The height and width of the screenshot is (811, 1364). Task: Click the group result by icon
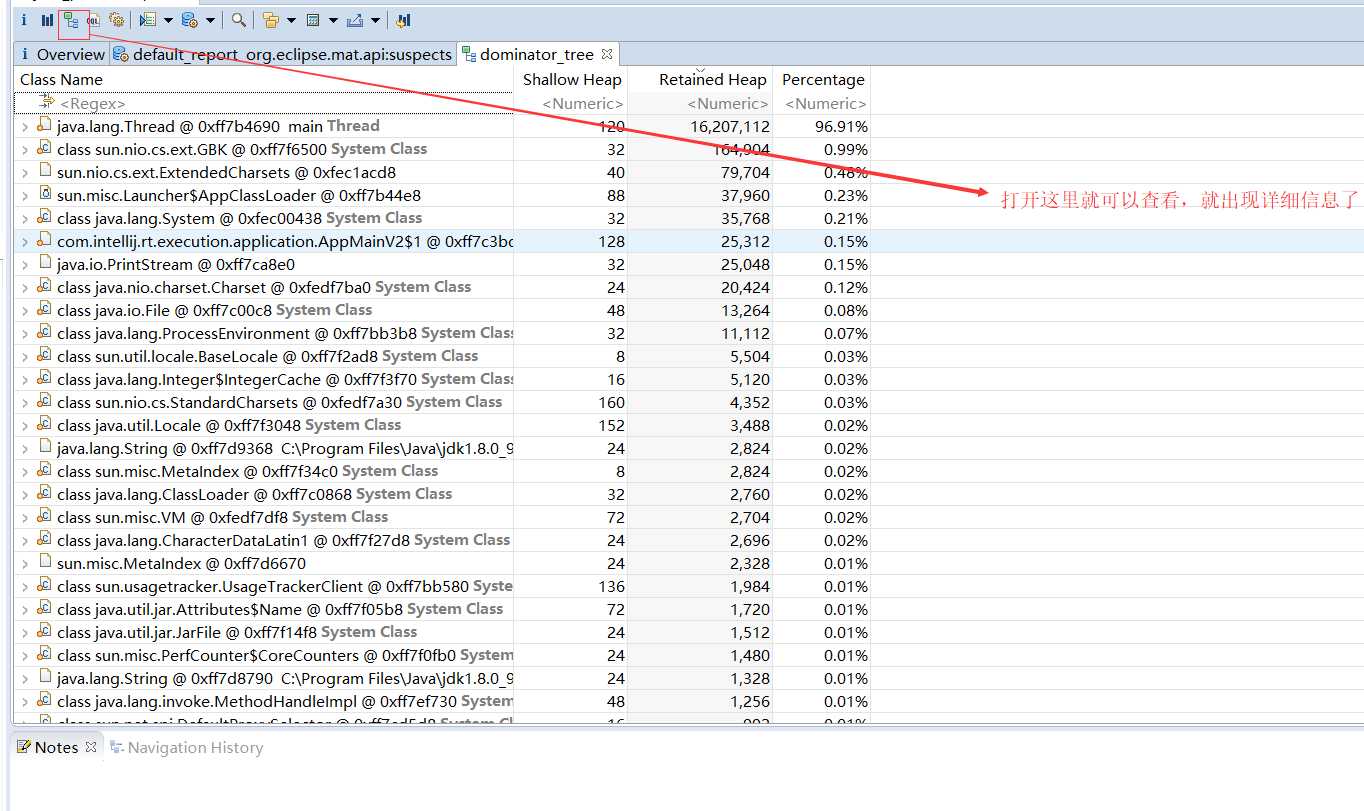(270, 20)
